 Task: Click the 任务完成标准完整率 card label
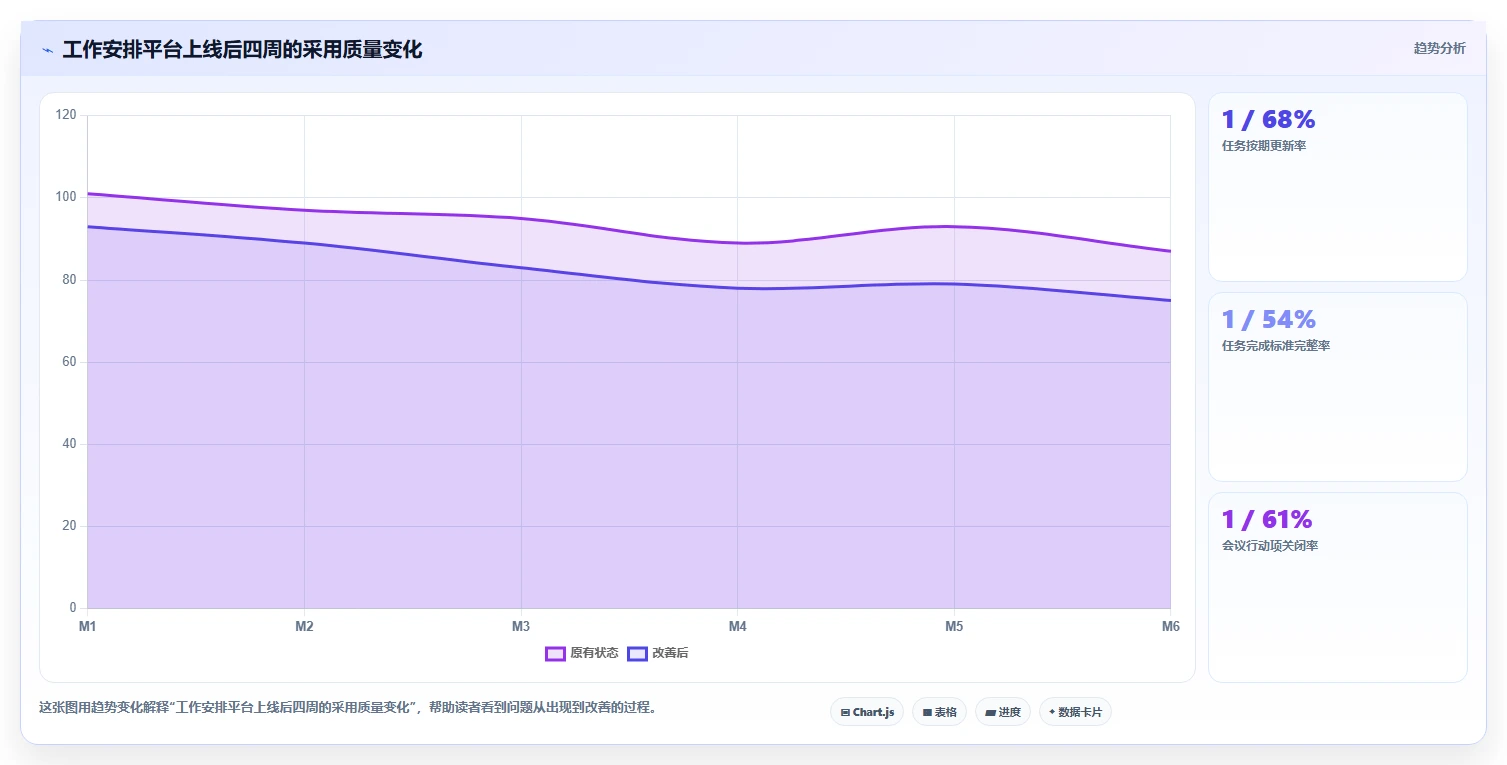pyautogui.click(x=1276, y=346)
